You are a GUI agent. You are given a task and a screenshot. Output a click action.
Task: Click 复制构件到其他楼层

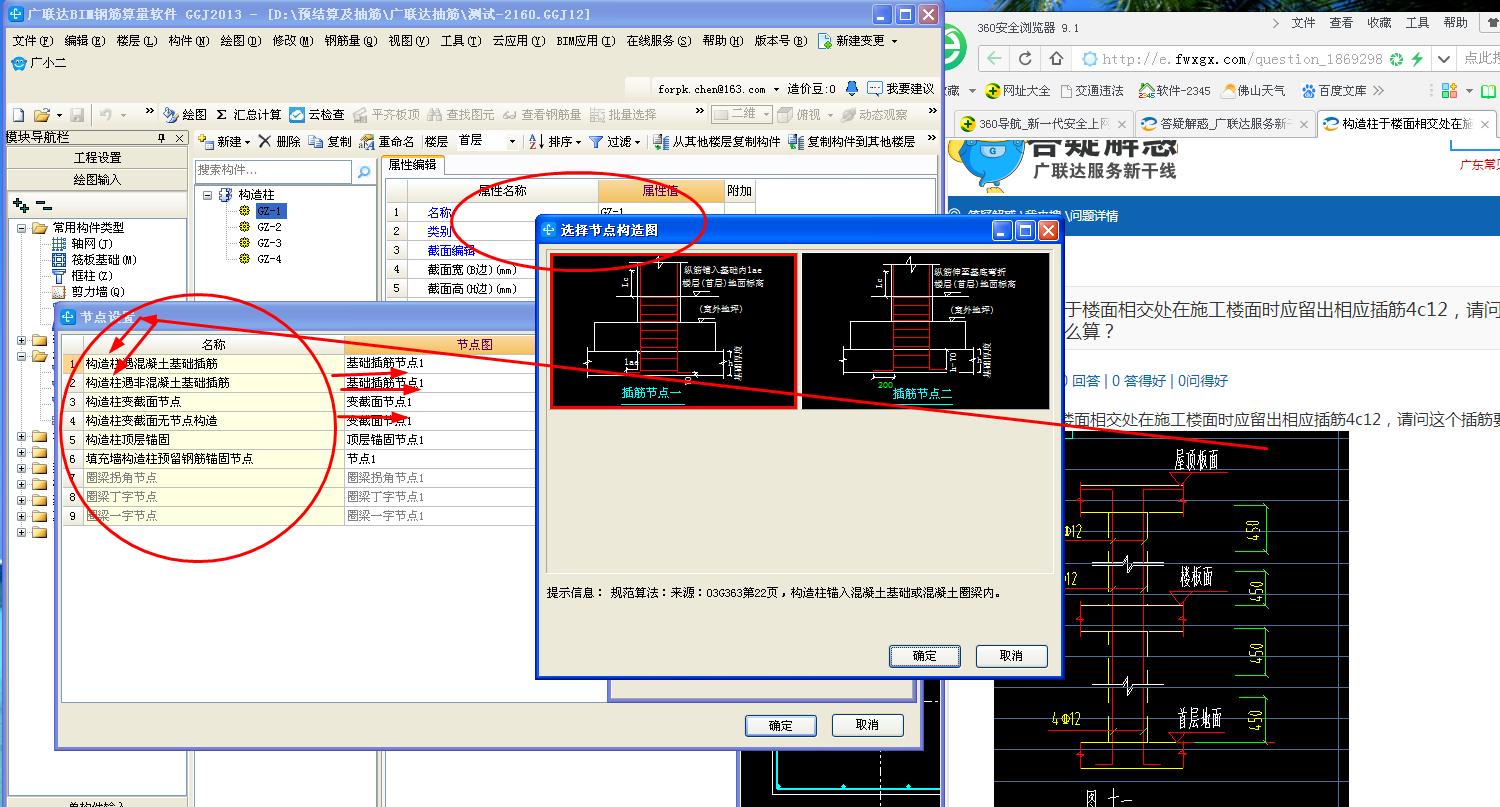click(x=852, y=142)
